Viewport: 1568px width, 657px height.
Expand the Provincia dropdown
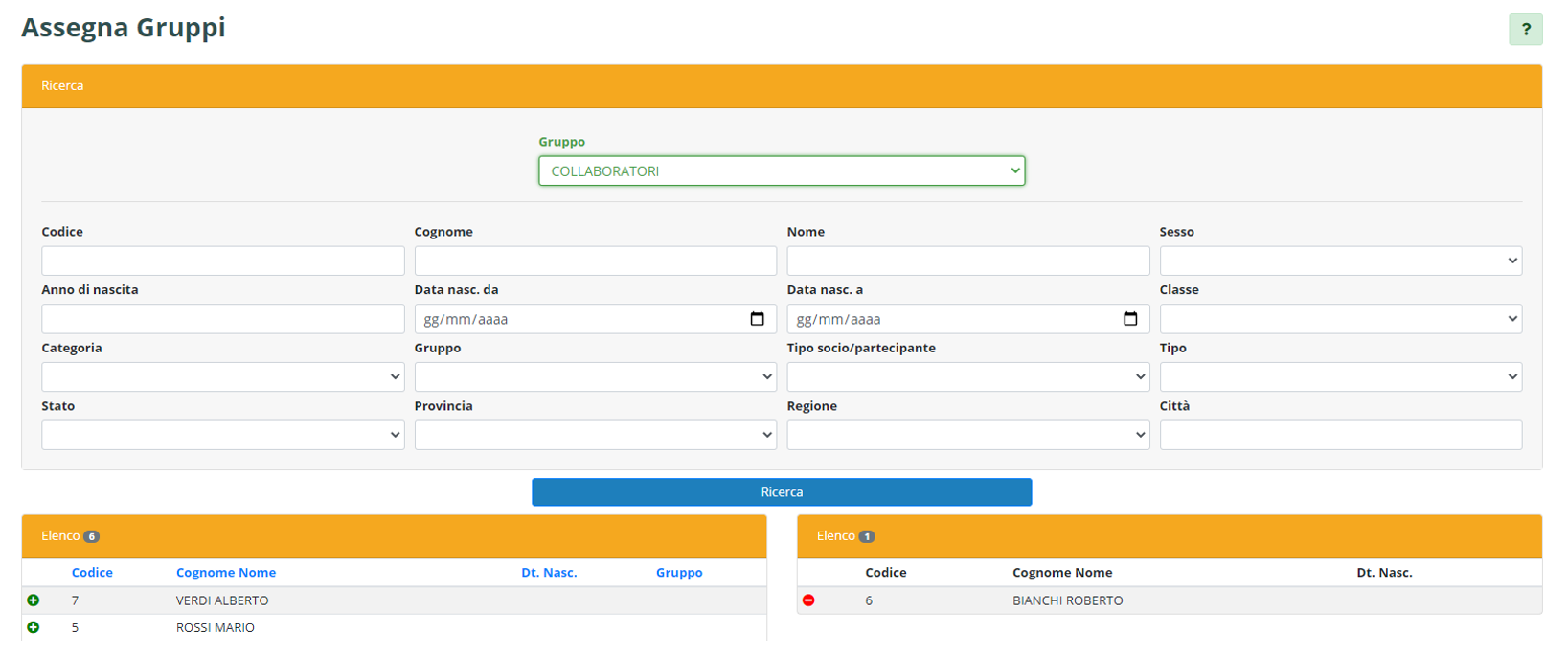tap(595, 435)
